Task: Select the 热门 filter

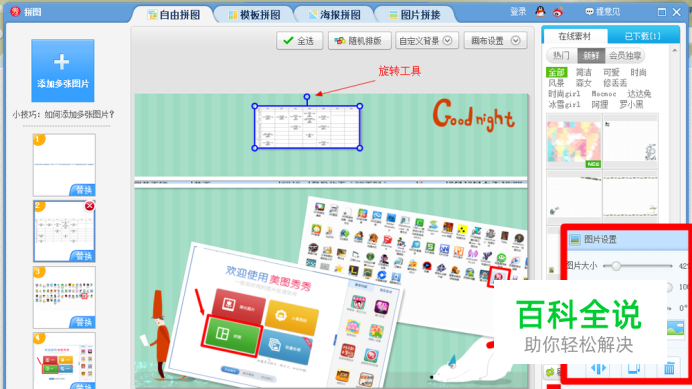Action: (561, 56)
